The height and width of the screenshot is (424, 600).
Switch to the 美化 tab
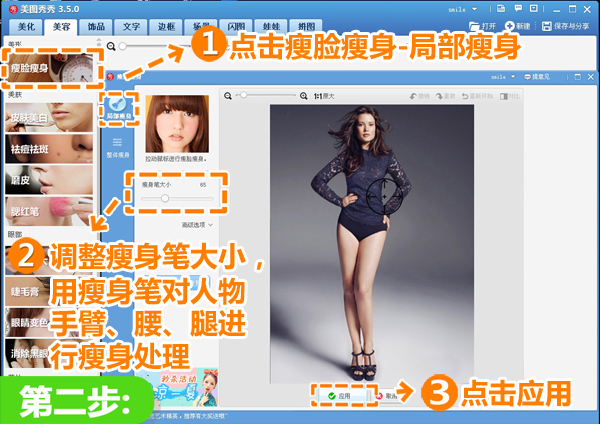tap(26, 27)
